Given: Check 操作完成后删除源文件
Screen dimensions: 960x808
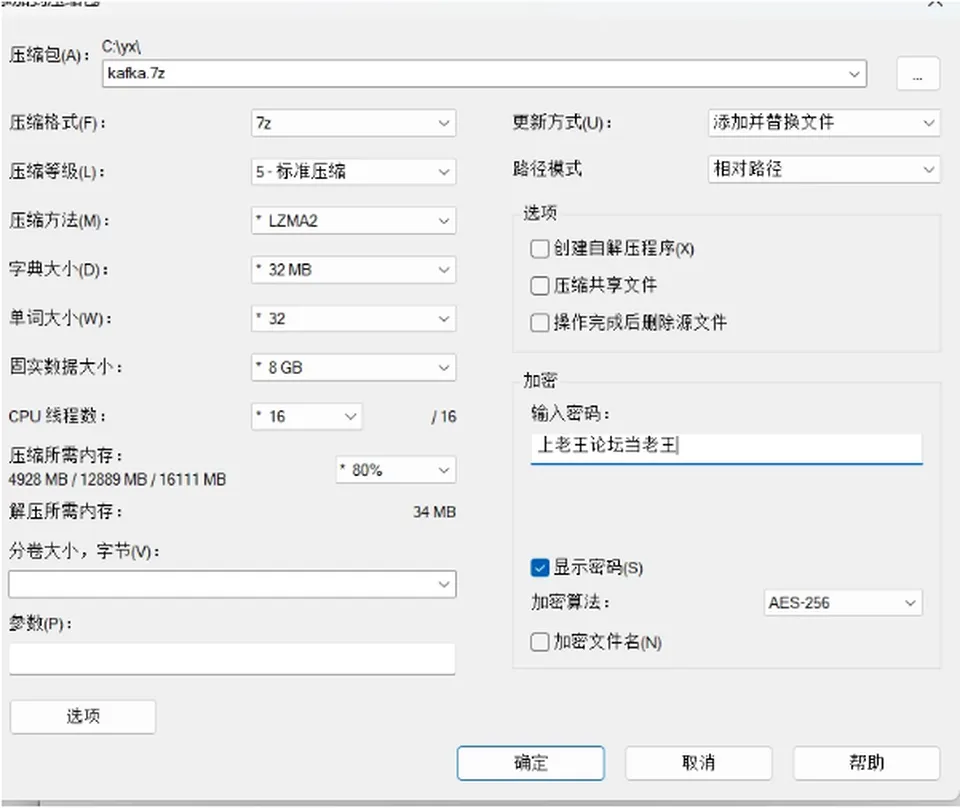Looking at the screenshot, I should click(x=539, y=323).
